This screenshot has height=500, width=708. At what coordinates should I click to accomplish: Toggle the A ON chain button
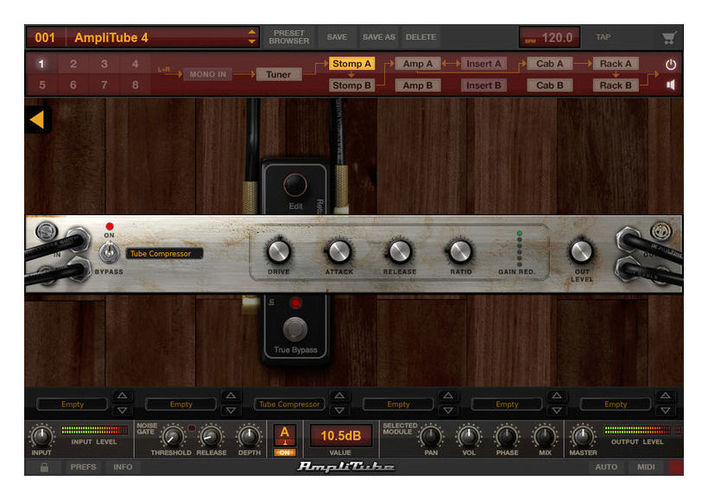[x=284, y=440]
